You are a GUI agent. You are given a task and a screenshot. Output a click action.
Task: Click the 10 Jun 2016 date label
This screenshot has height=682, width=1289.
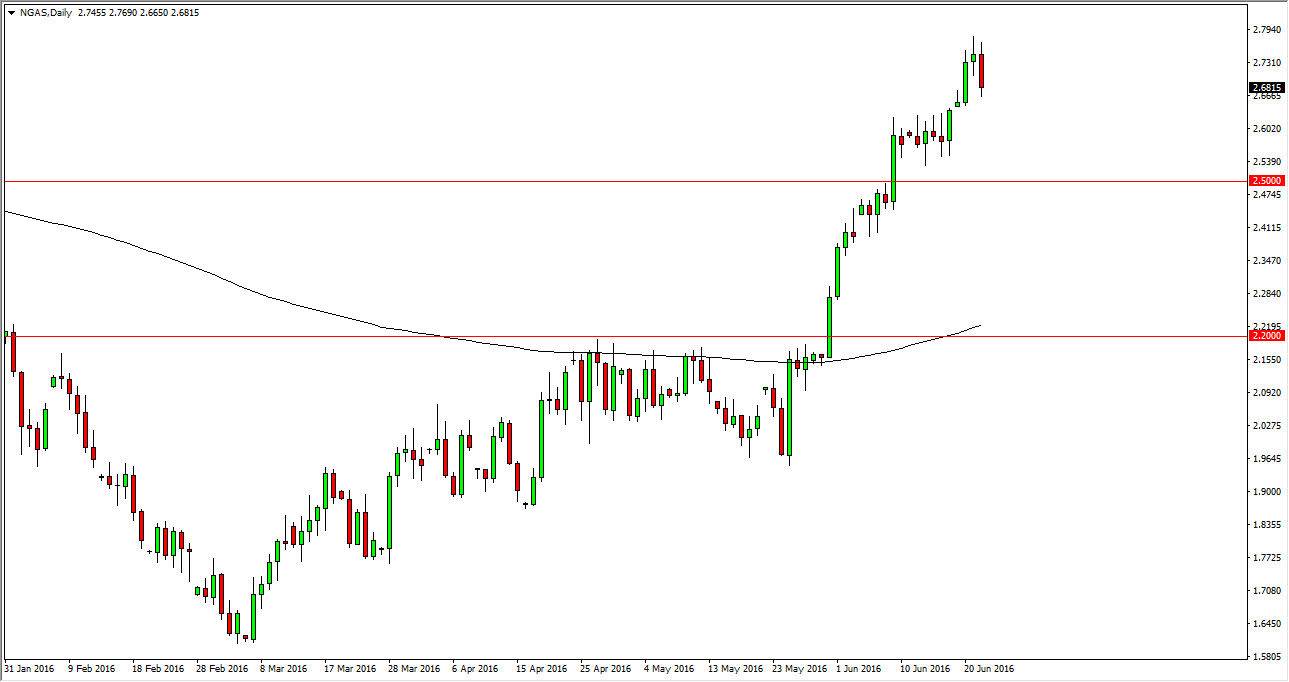[x=925, y=668]
